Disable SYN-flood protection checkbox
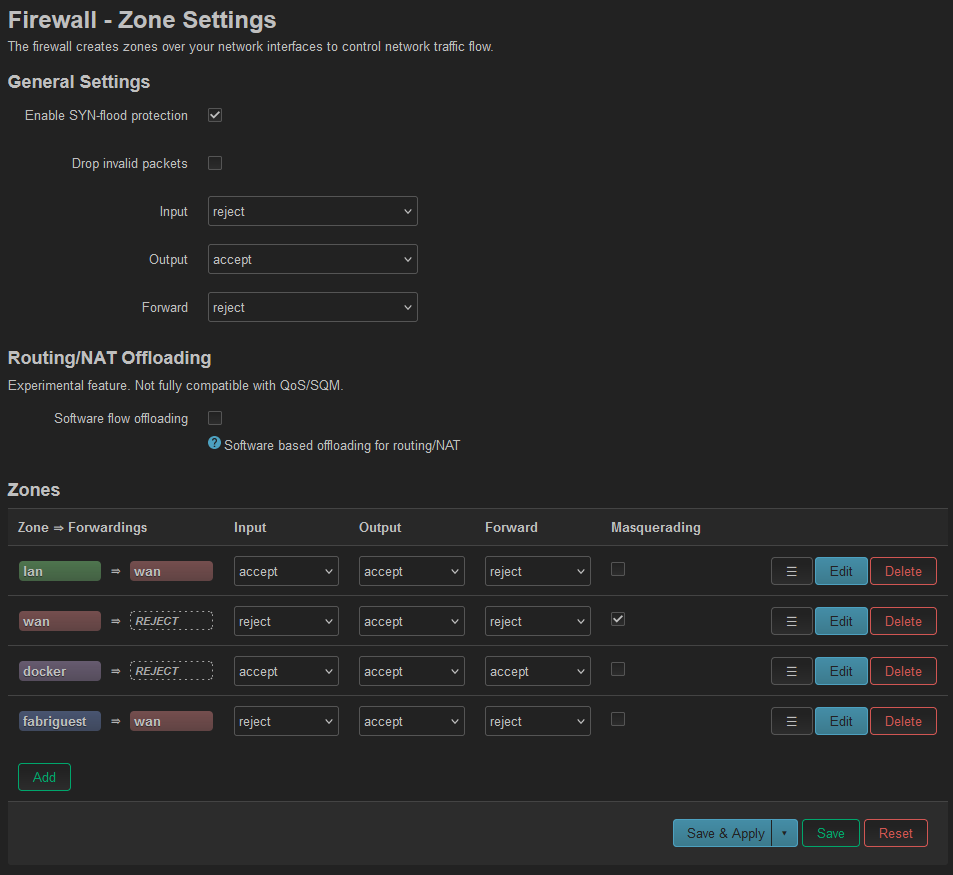 click(215, 115)
